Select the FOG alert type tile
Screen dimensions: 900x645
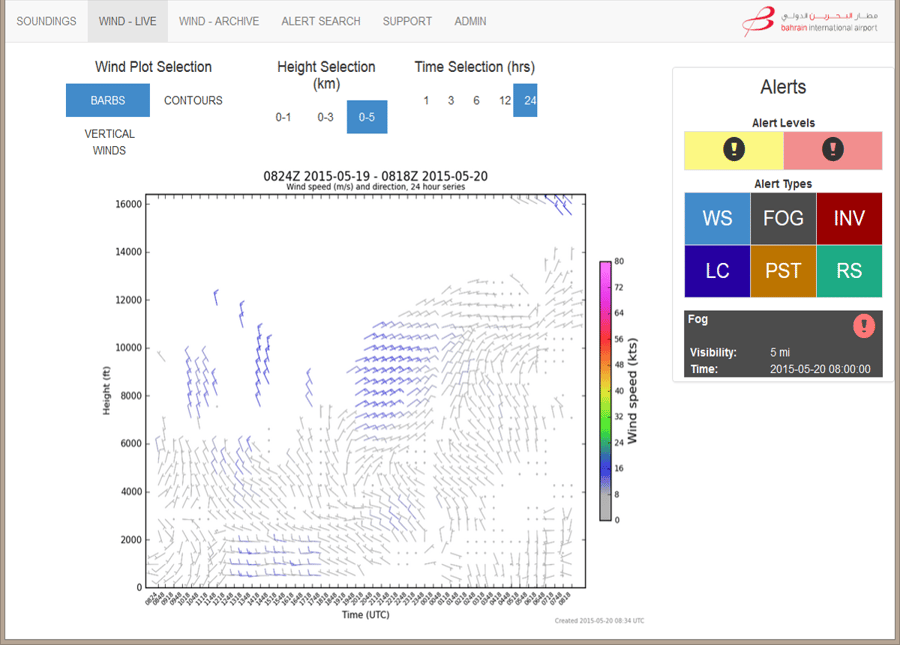(783, 219)
